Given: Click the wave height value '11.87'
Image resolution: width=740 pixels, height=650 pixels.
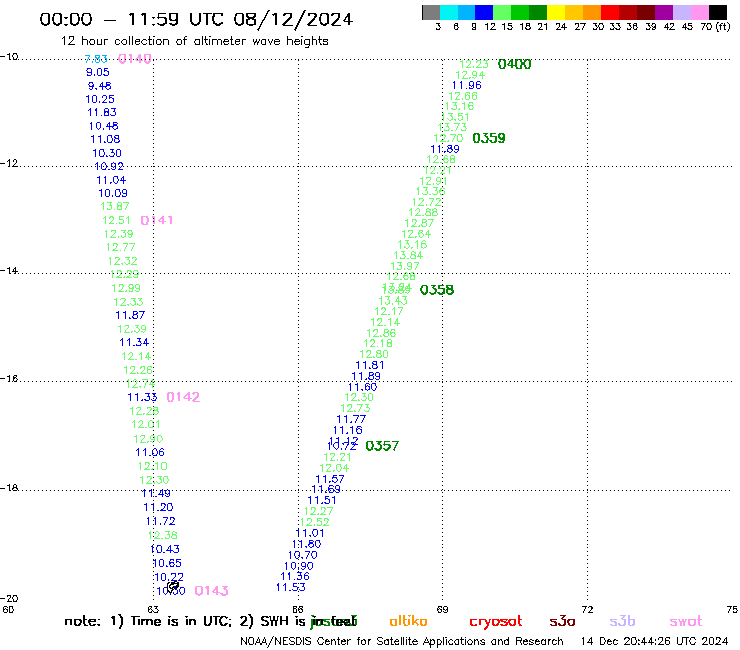Looking at the screenshot, I should [130, 315].
